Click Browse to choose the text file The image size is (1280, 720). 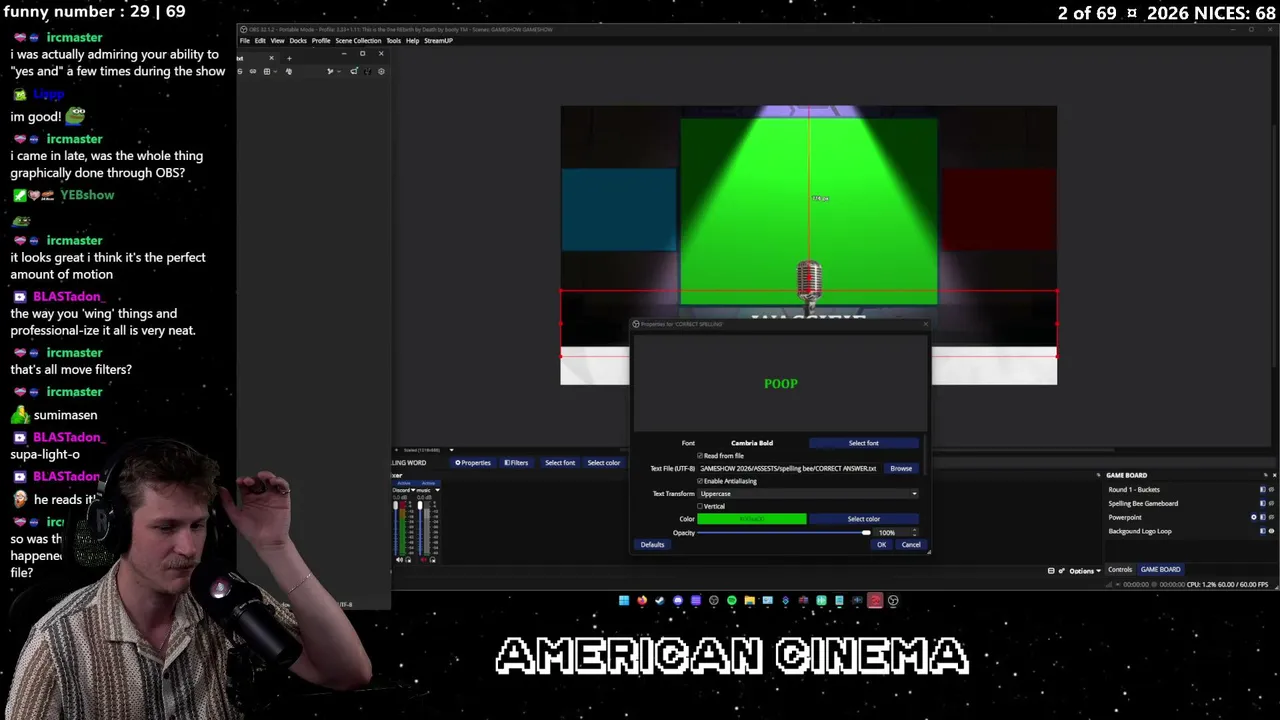(x=901, y=468)
